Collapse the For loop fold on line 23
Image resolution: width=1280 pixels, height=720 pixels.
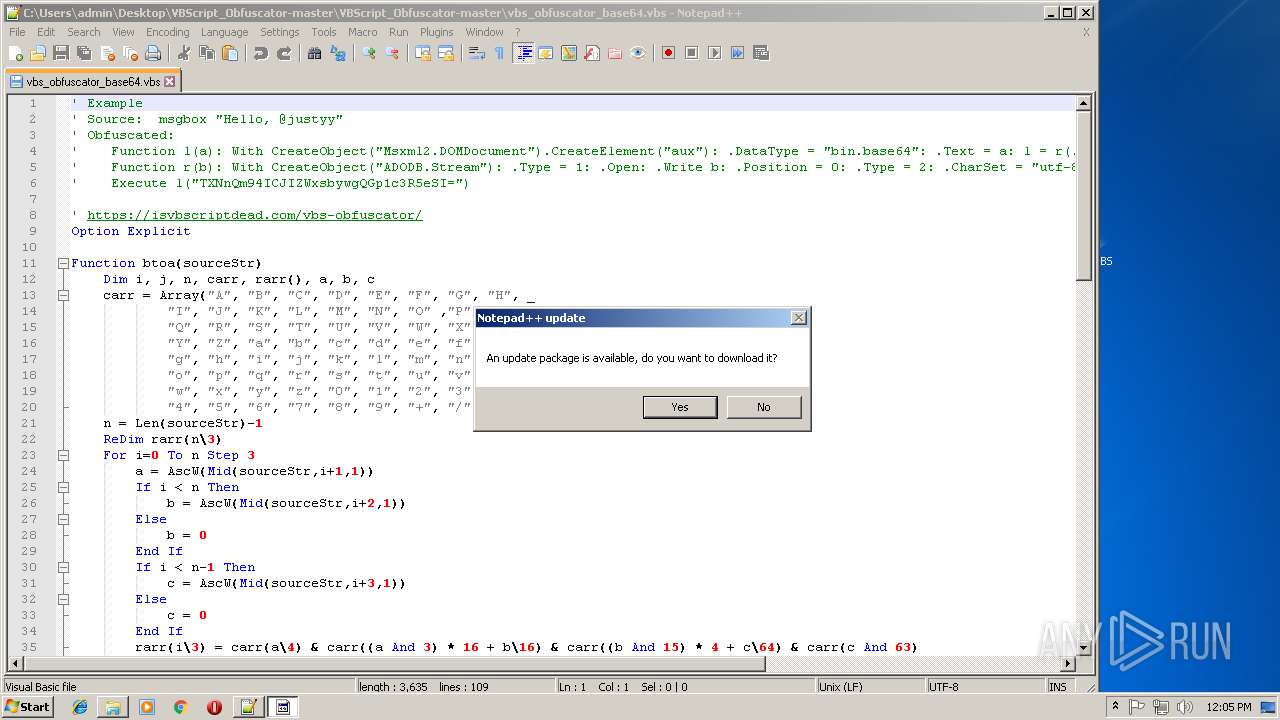point(63,455)
